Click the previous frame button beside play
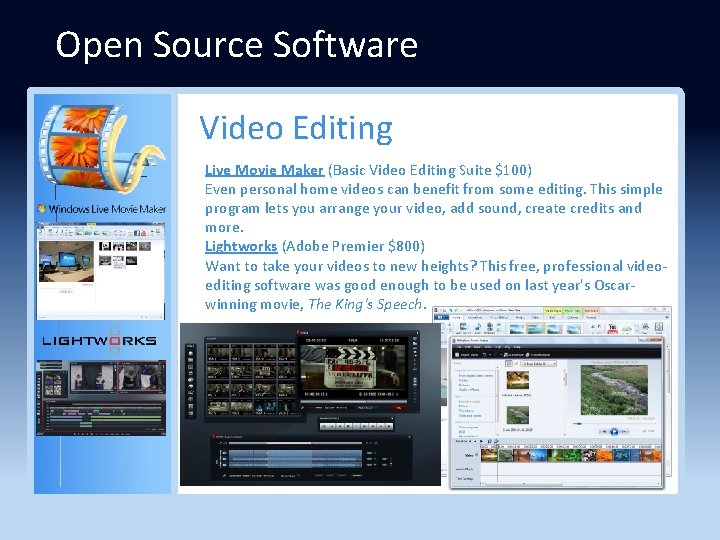This screenshot has width=720, height=540. click(x=604, y=432)
